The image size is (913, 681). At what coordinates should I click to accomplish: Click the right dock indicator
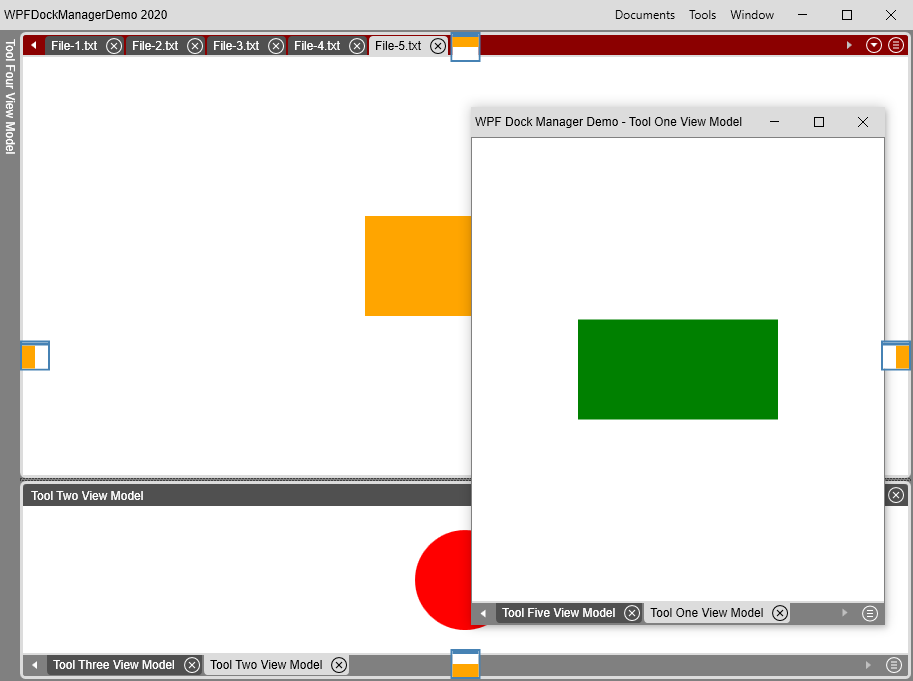click(896, 356)
